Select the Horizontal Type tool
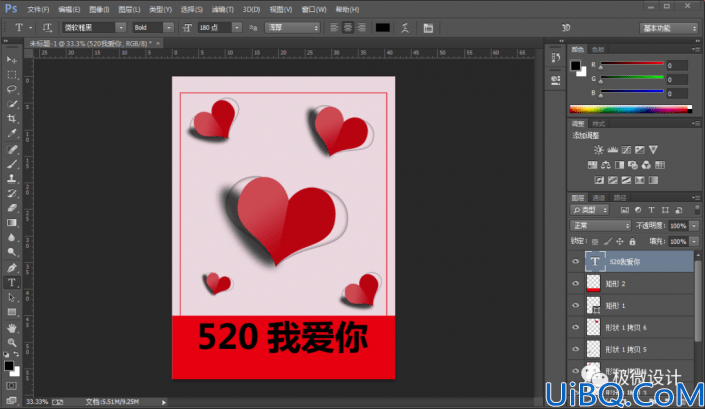705x409 pixels. pos(12,283)
